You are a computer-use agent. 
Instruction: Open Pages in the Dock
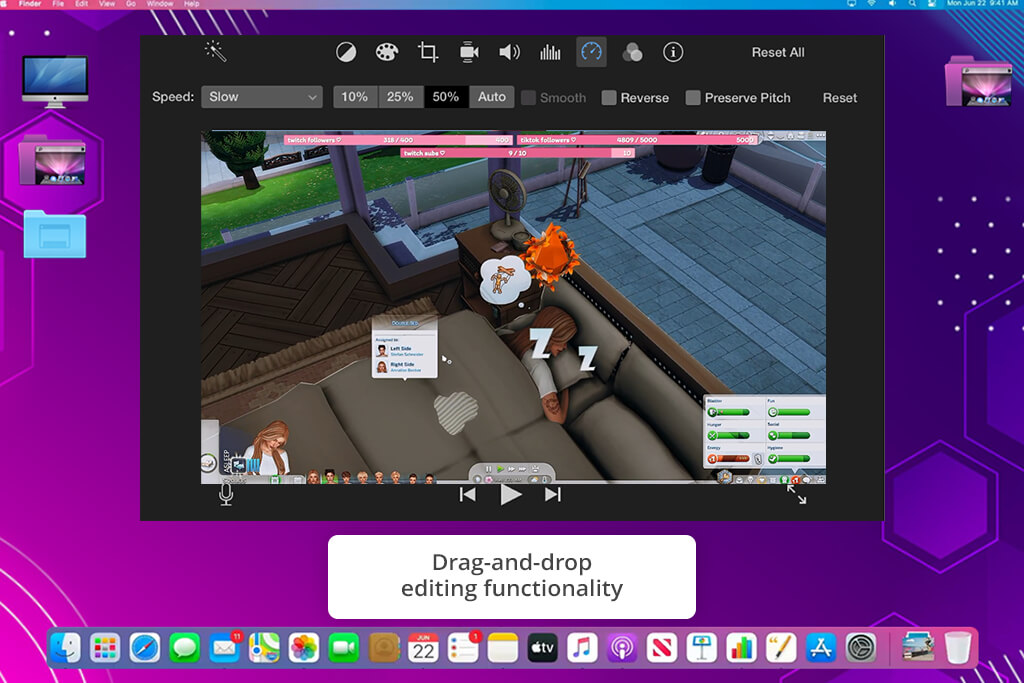click(x=781, y=648)
